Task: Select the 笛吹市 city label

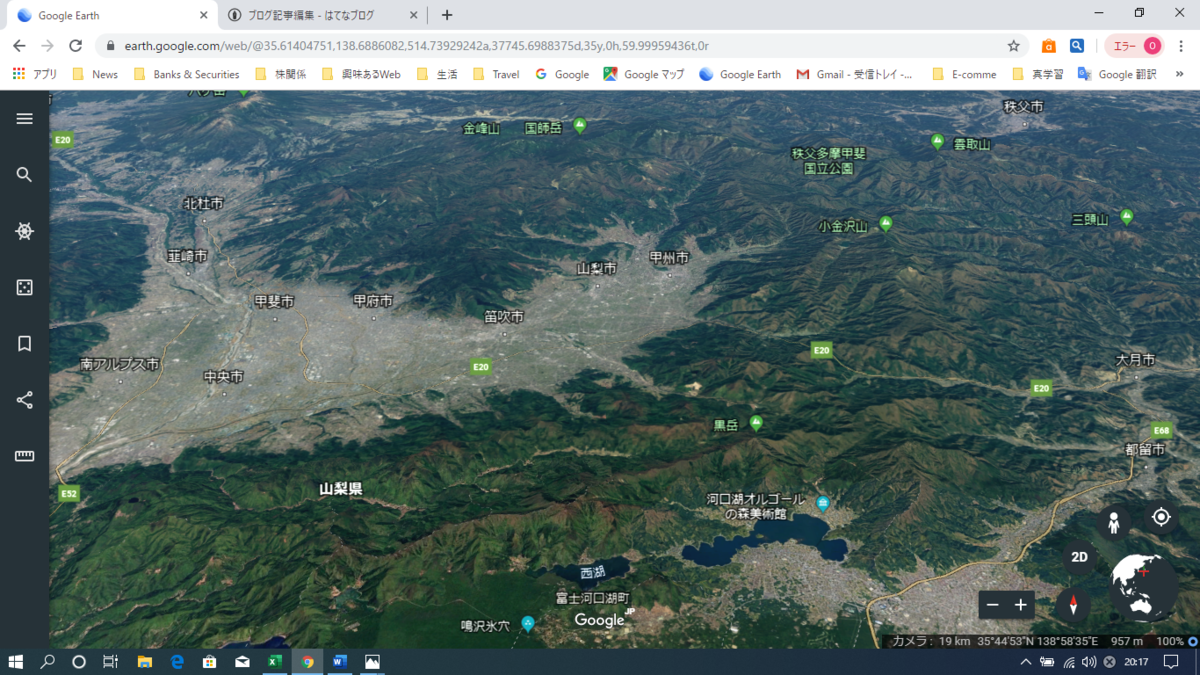Action: [x=504, y=317]
